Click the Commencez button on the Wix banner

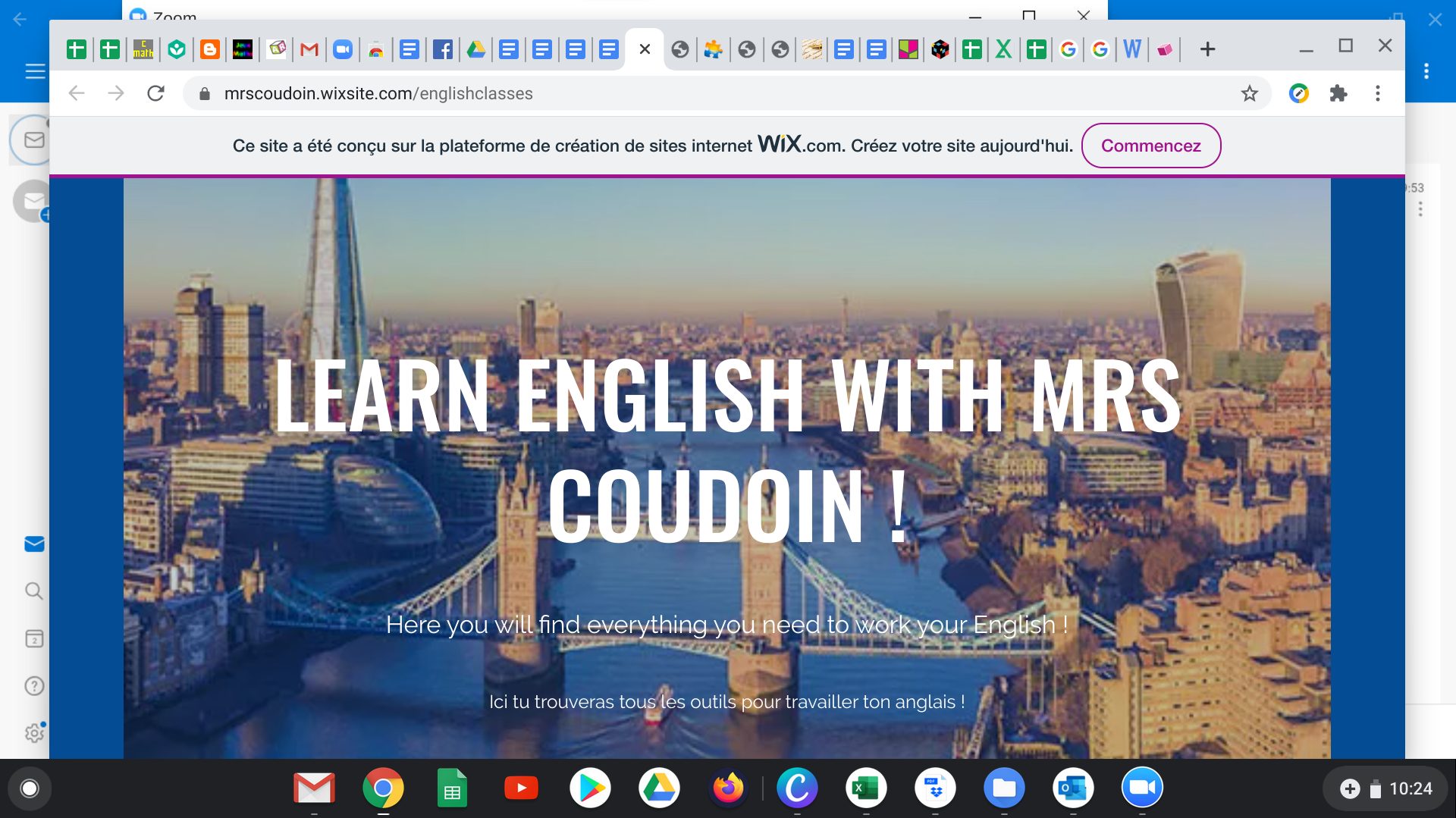click(1151, 146)
